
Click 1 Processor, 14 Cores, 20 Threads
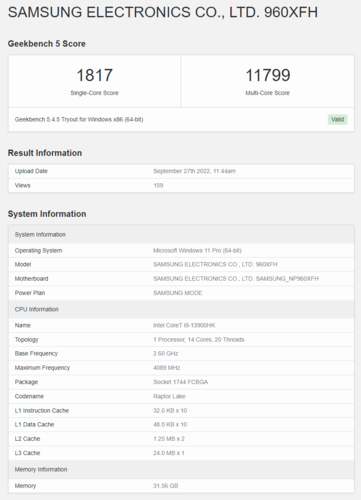coord(199,340)
